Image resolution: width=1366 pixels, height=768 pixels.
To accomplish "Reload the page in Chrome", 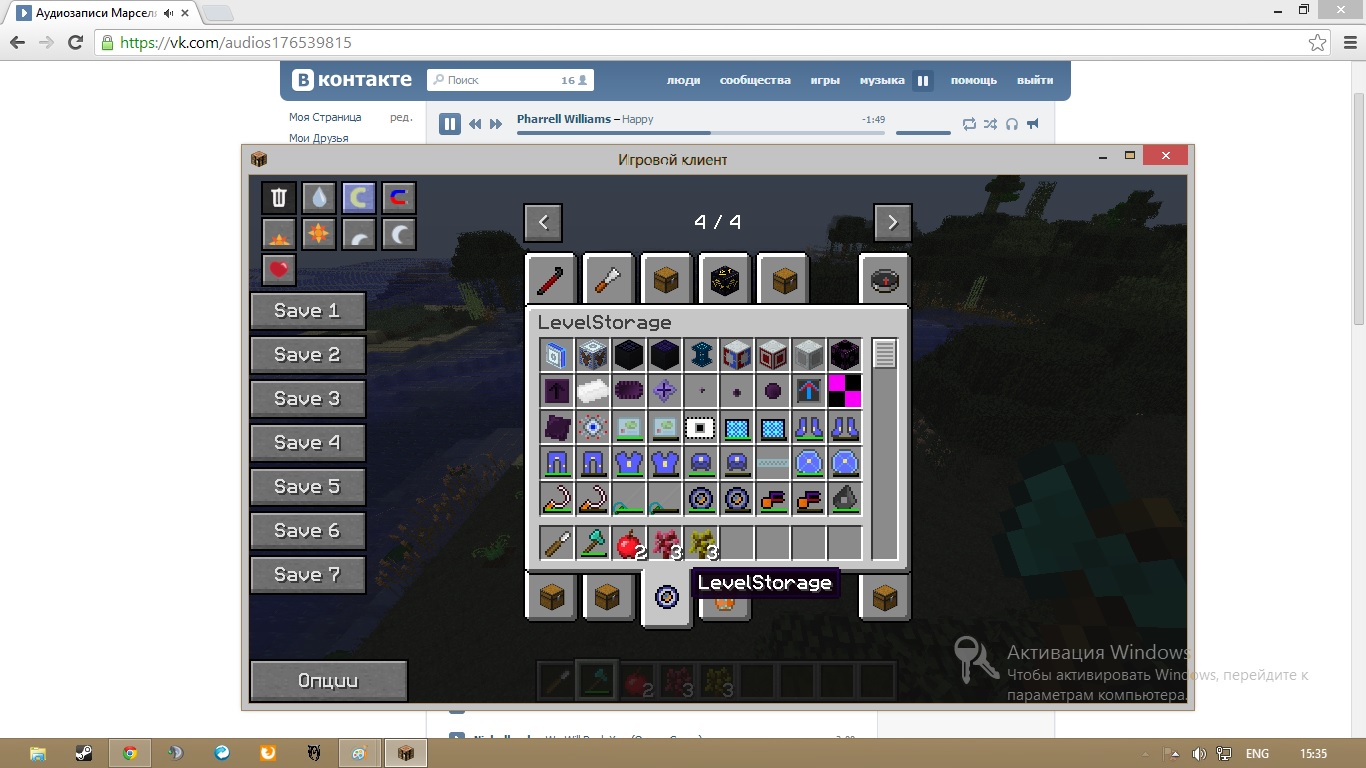I will [75, 43].
